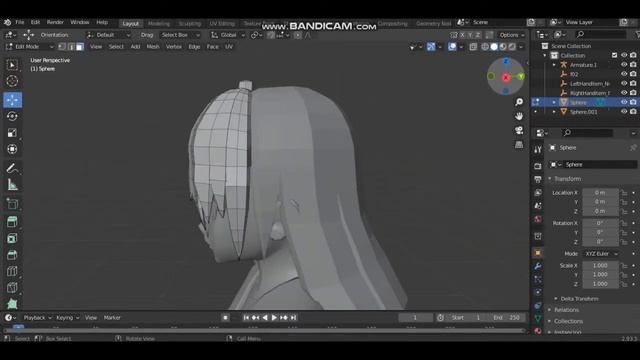Select the Loop Cut tool
This screenshot has width=640, height=360.
tap(12, 271)
